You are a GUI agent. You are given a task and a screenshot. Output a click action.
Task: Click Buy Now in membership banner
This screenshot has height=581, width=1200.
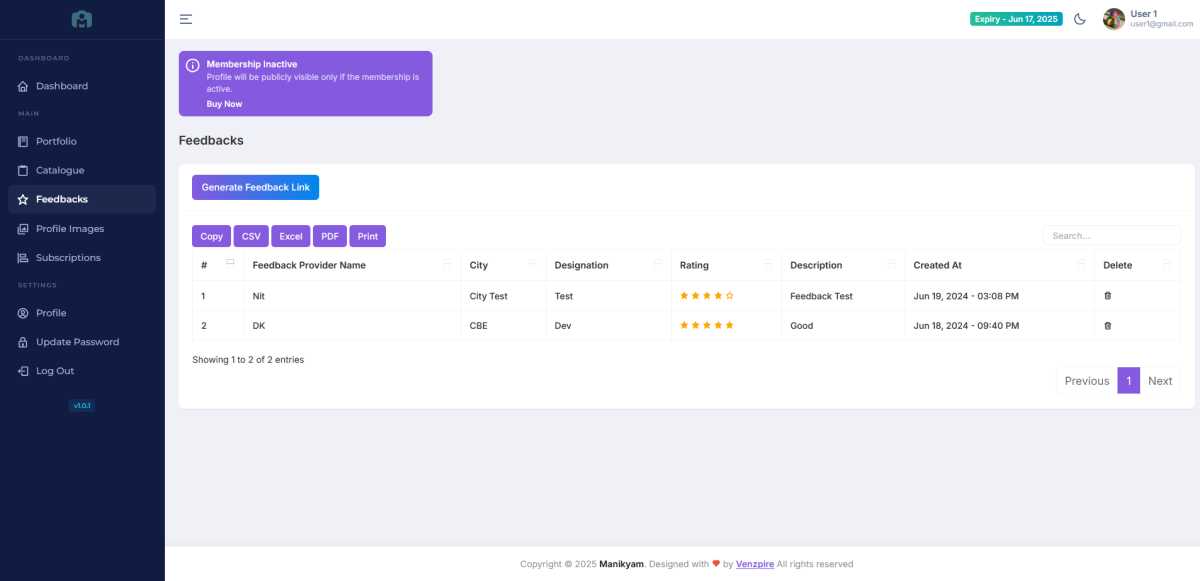pos(224,104)
